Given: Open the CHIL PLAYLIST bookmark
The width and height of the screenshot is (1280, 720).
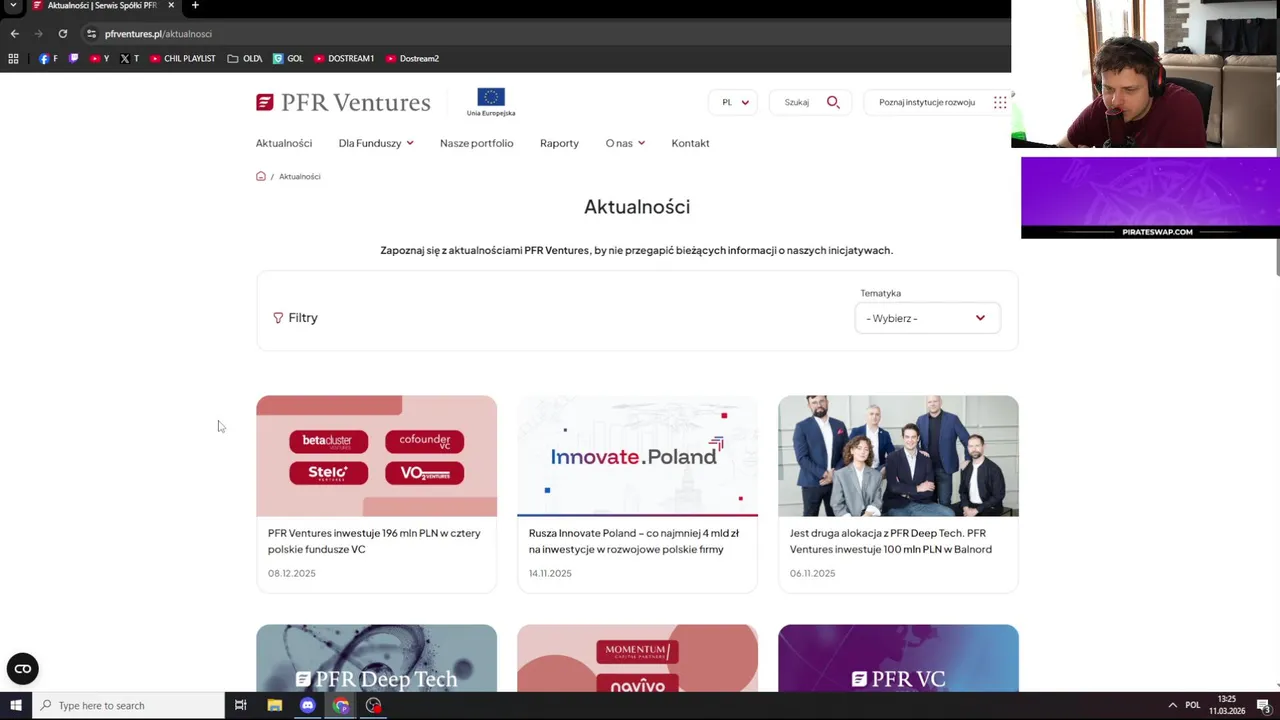Looking at the screenshot, I should (x=183, y=58).
